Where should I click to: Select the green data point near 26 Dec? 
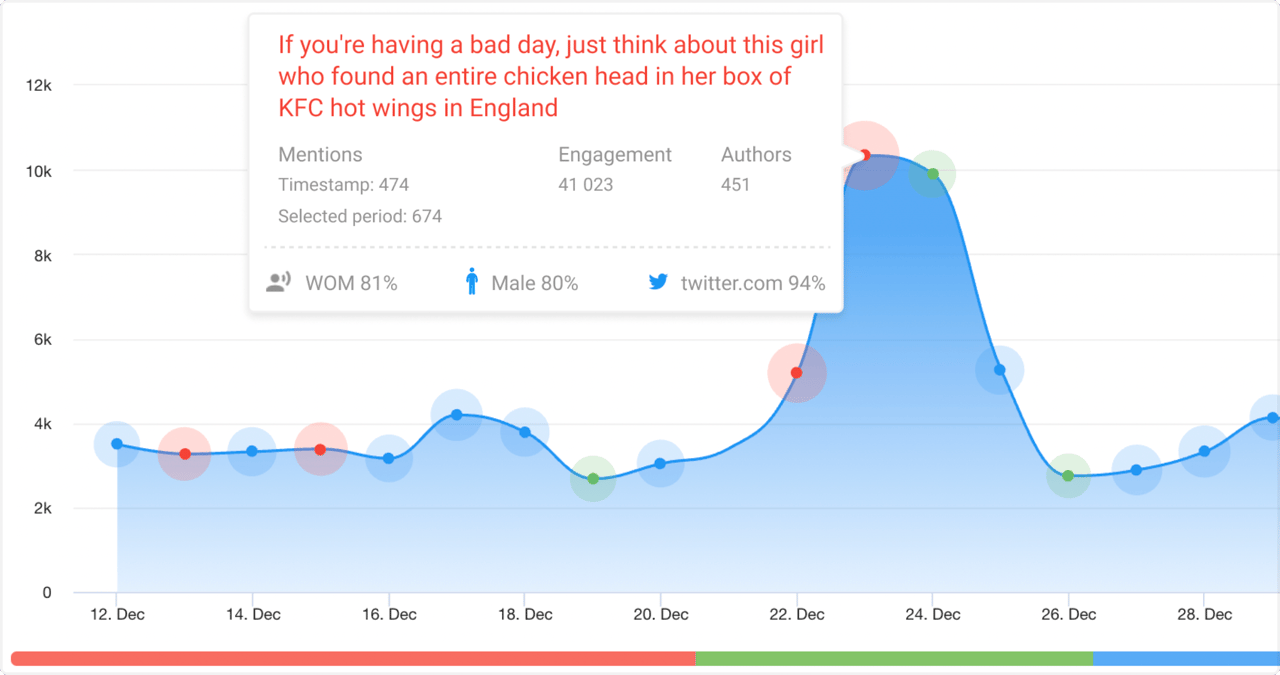point(1068,477)
